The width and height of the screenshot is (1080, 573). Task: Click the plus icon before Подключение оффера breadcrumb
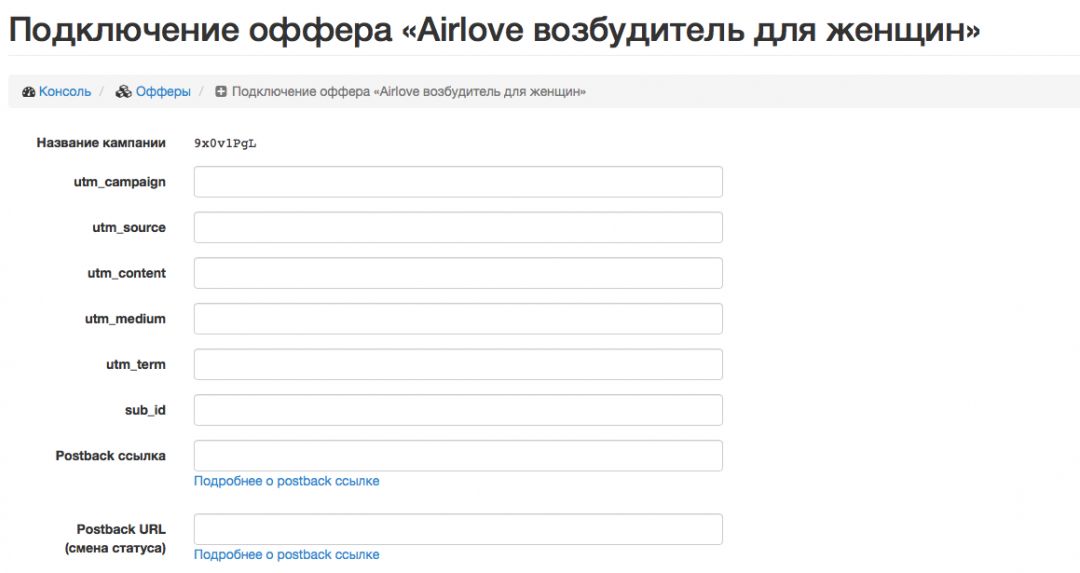click(x=220, y=92)
